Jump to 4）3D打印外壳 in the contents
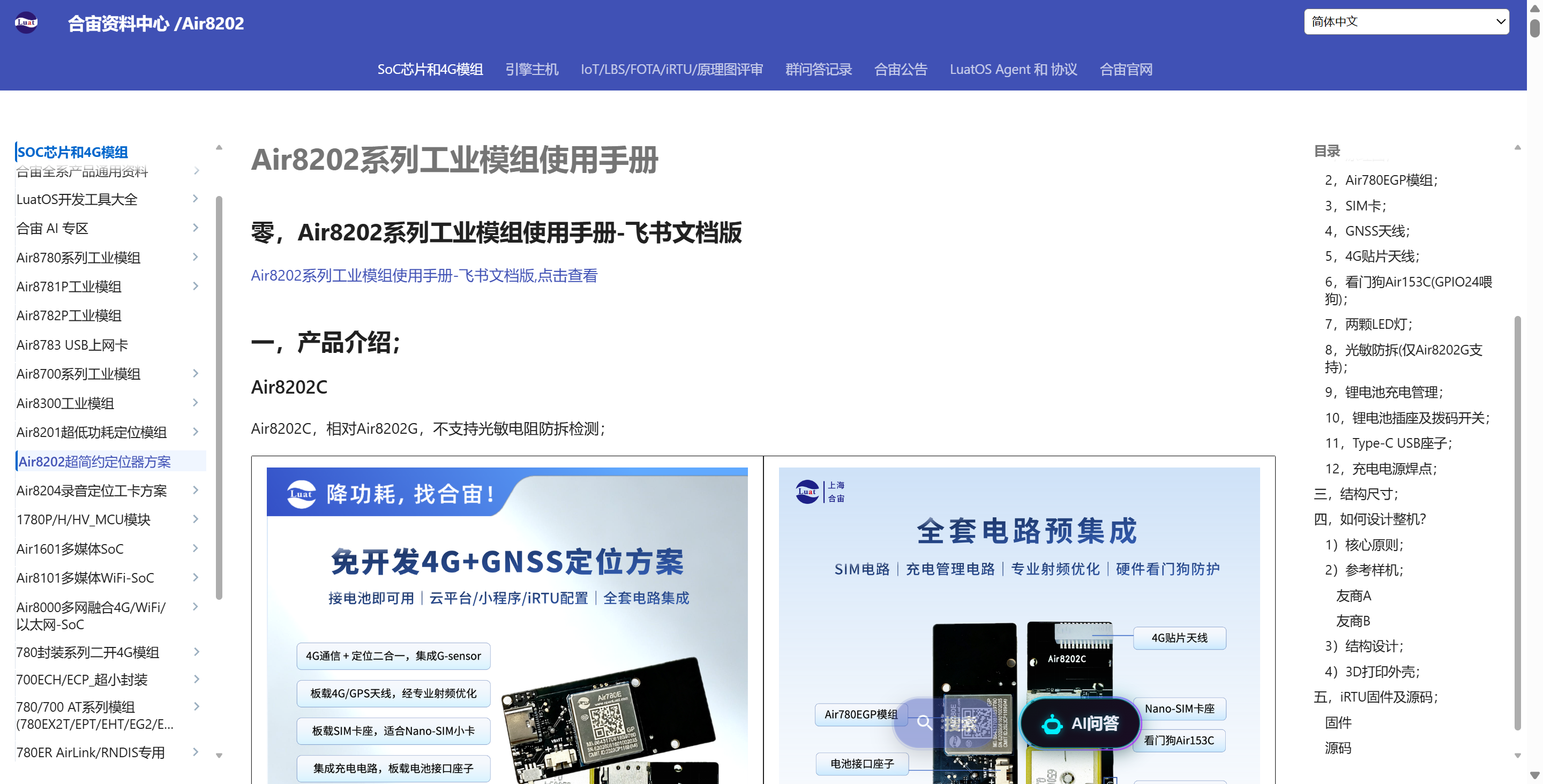 pos(1372,672)
